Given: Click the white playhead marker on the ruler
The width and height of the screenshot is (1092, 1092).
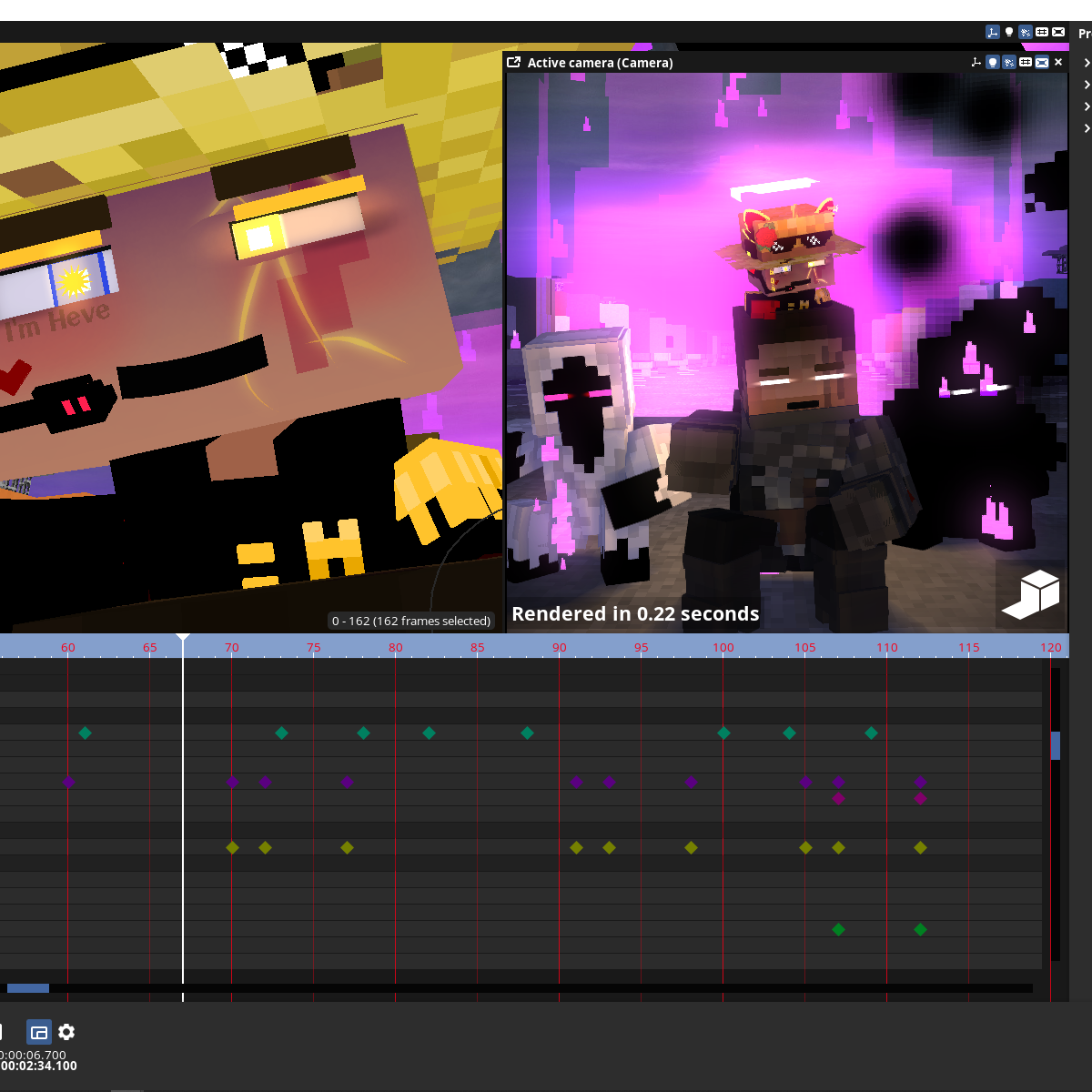Looking at the screenshot, I should click(183, 637).
